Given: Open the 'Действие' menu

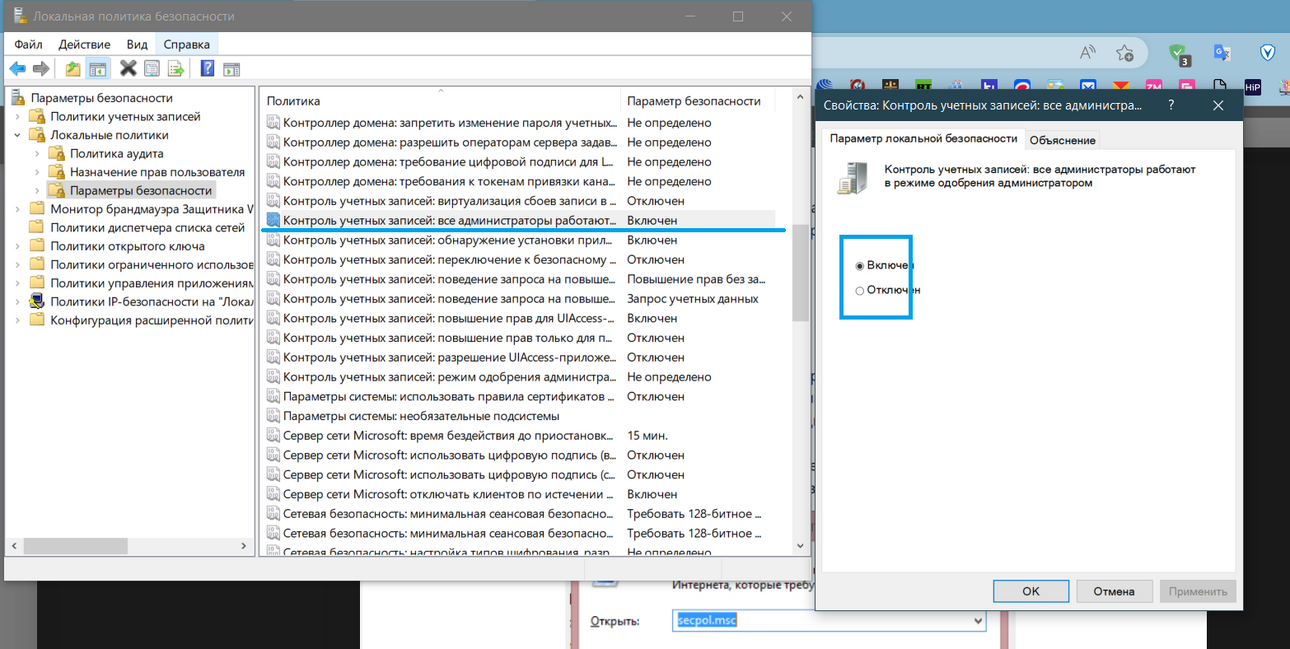Looking at the screenshot, I should pyautogui.click(x=84, y=44).
